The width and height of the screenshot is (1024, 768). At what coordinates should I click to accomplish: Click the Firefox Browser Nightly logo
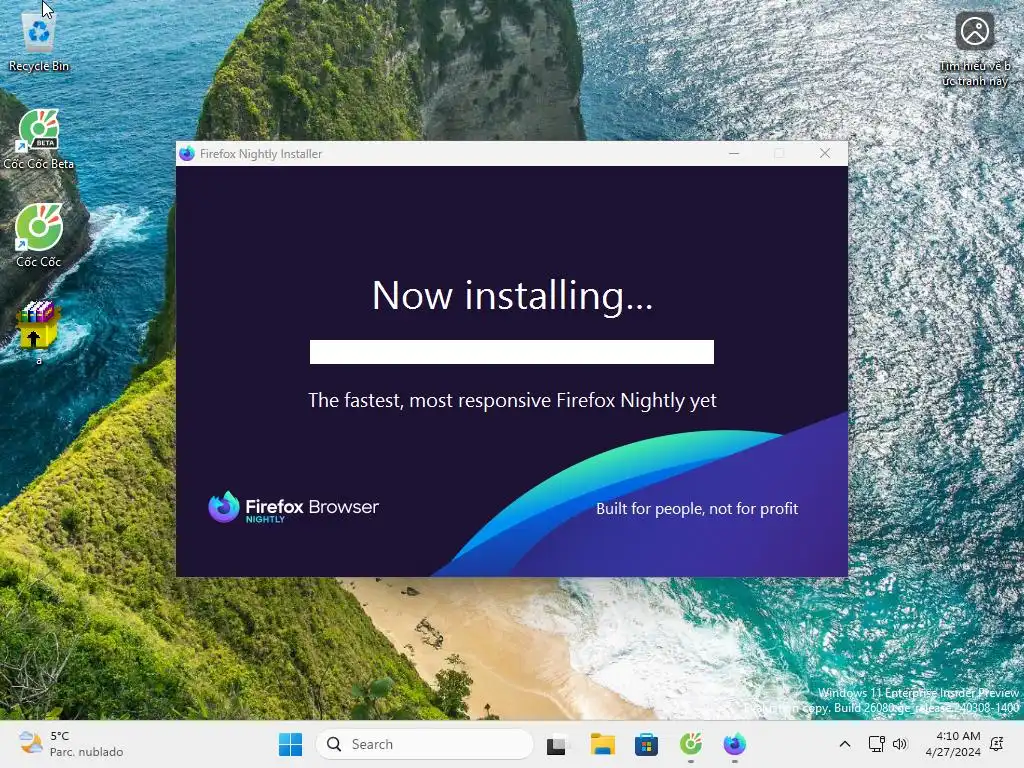pos(293,507)
